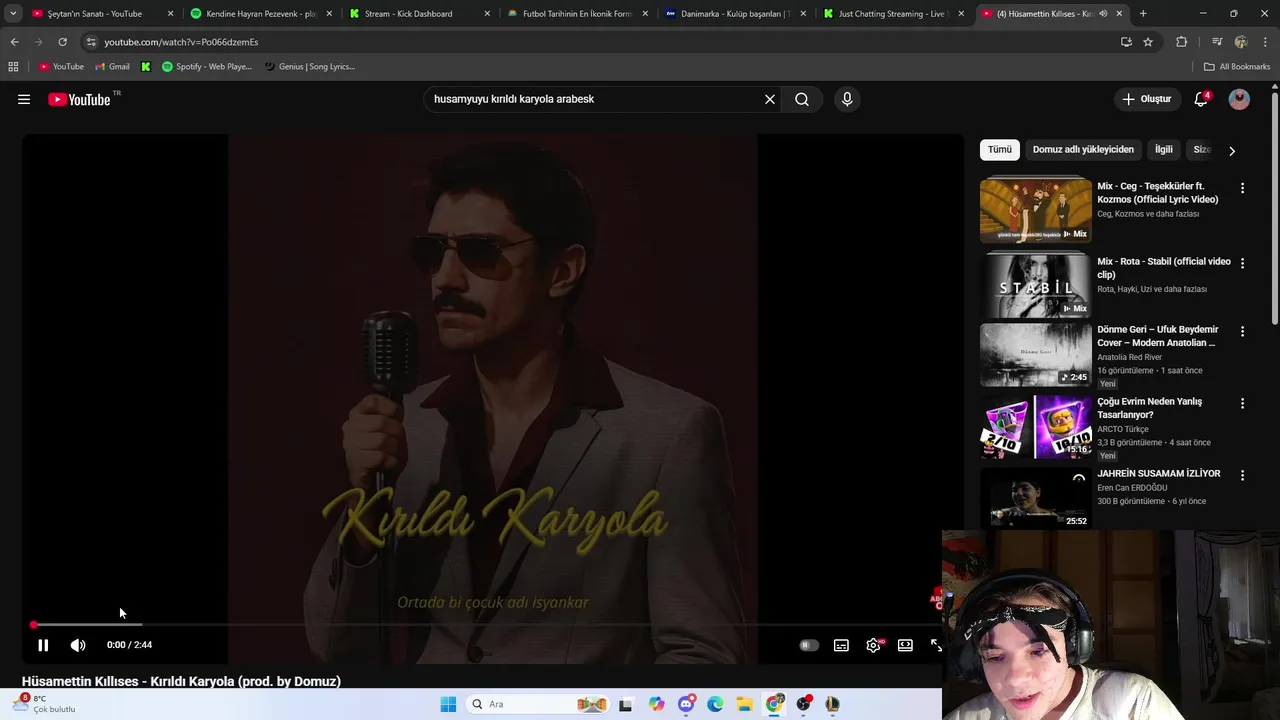This screenshot has width=1280, height=720.
Task: Mute audio on the Hüsamettin Kılıses tab
Action: point(1103,14)
